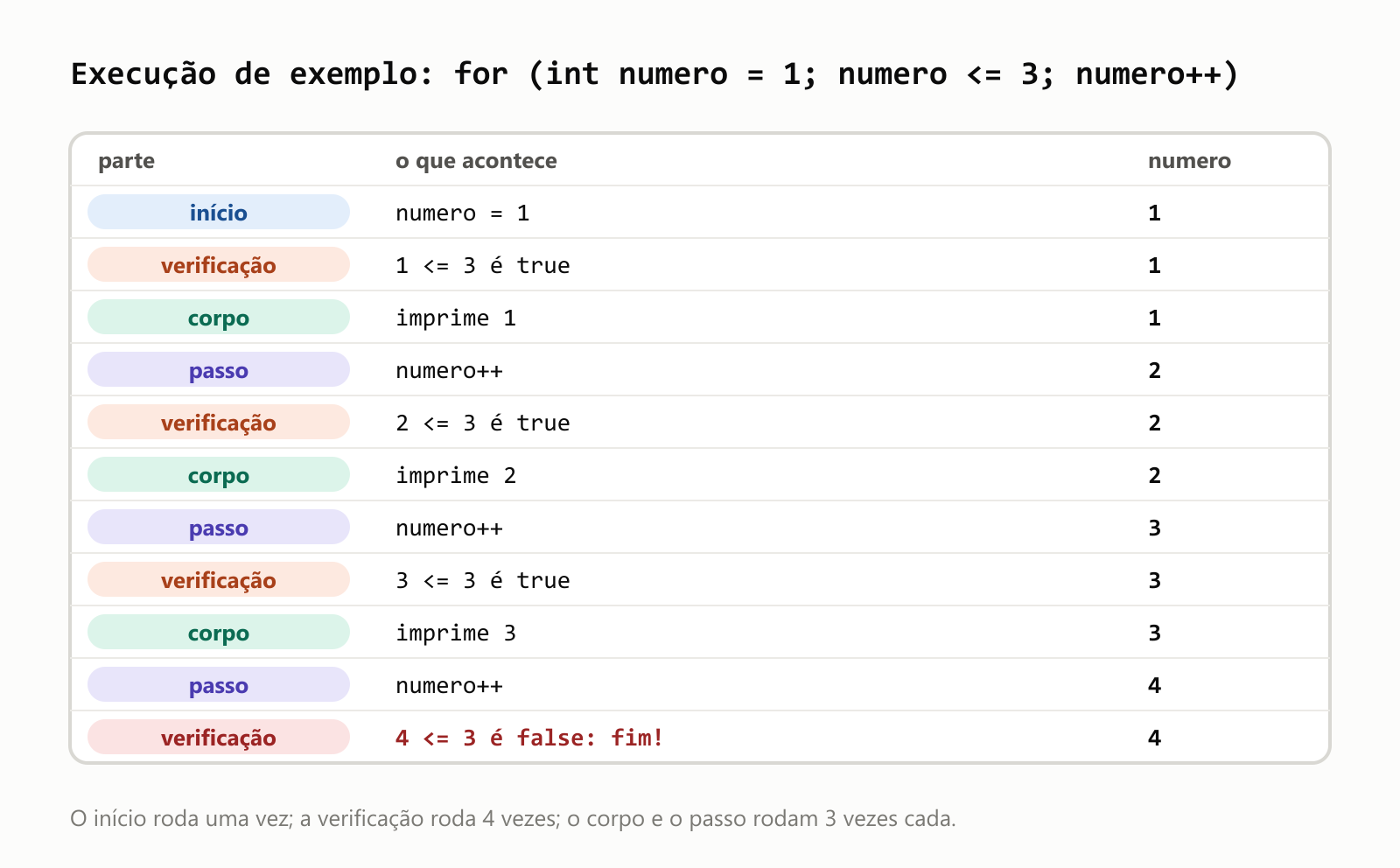Click the red "4 <= 3 é false: fim!" text
Image resolution: width=1400 pixels, height=868 pixels.
coord(529,738)
